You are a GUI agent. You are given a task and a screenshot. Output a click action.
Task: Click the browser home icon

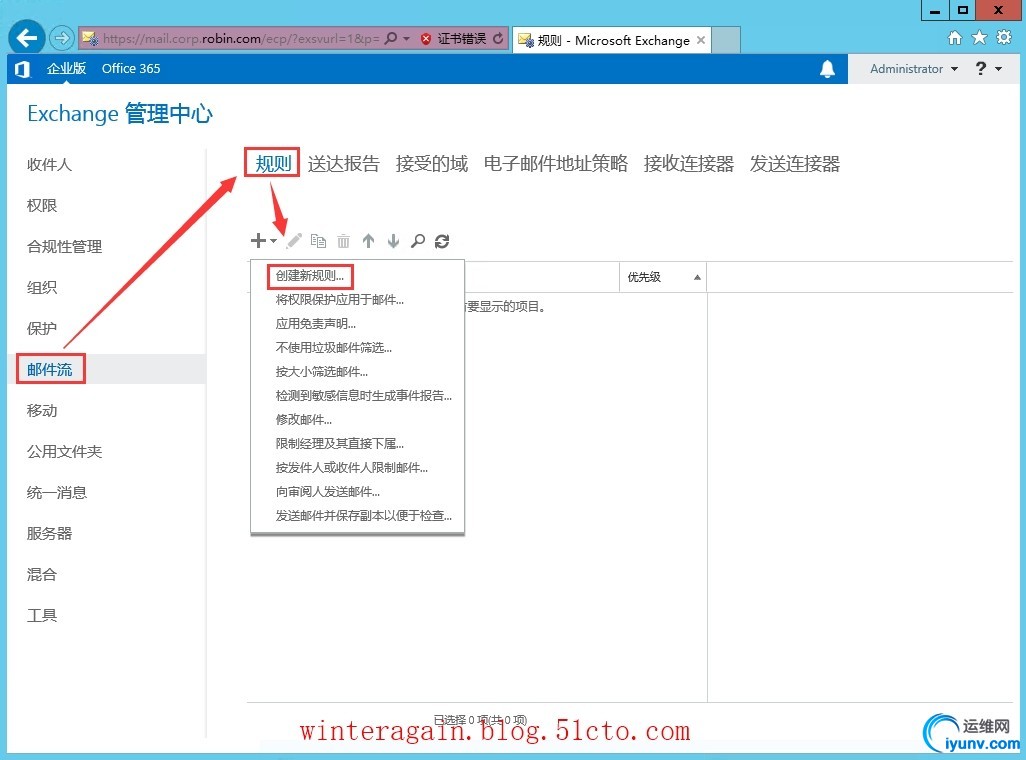point(955,38)
